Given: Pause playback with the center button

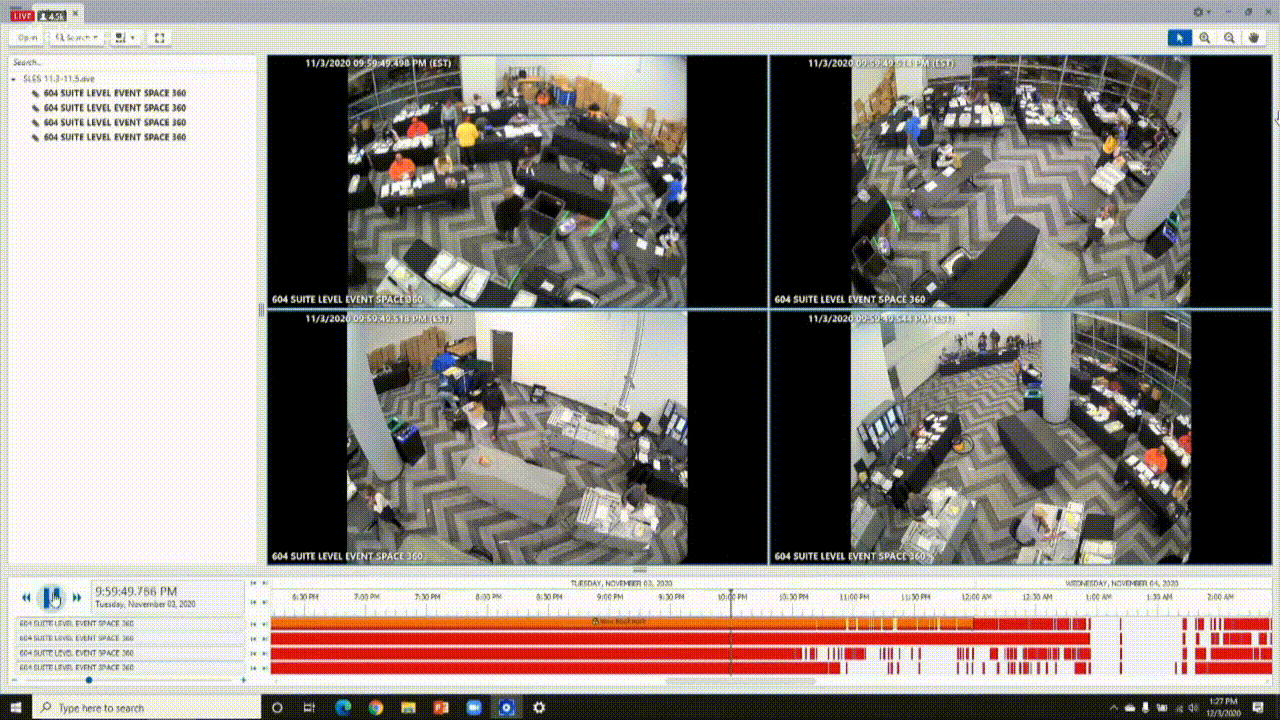Looking at the screenshot, I should click(51, 597).
